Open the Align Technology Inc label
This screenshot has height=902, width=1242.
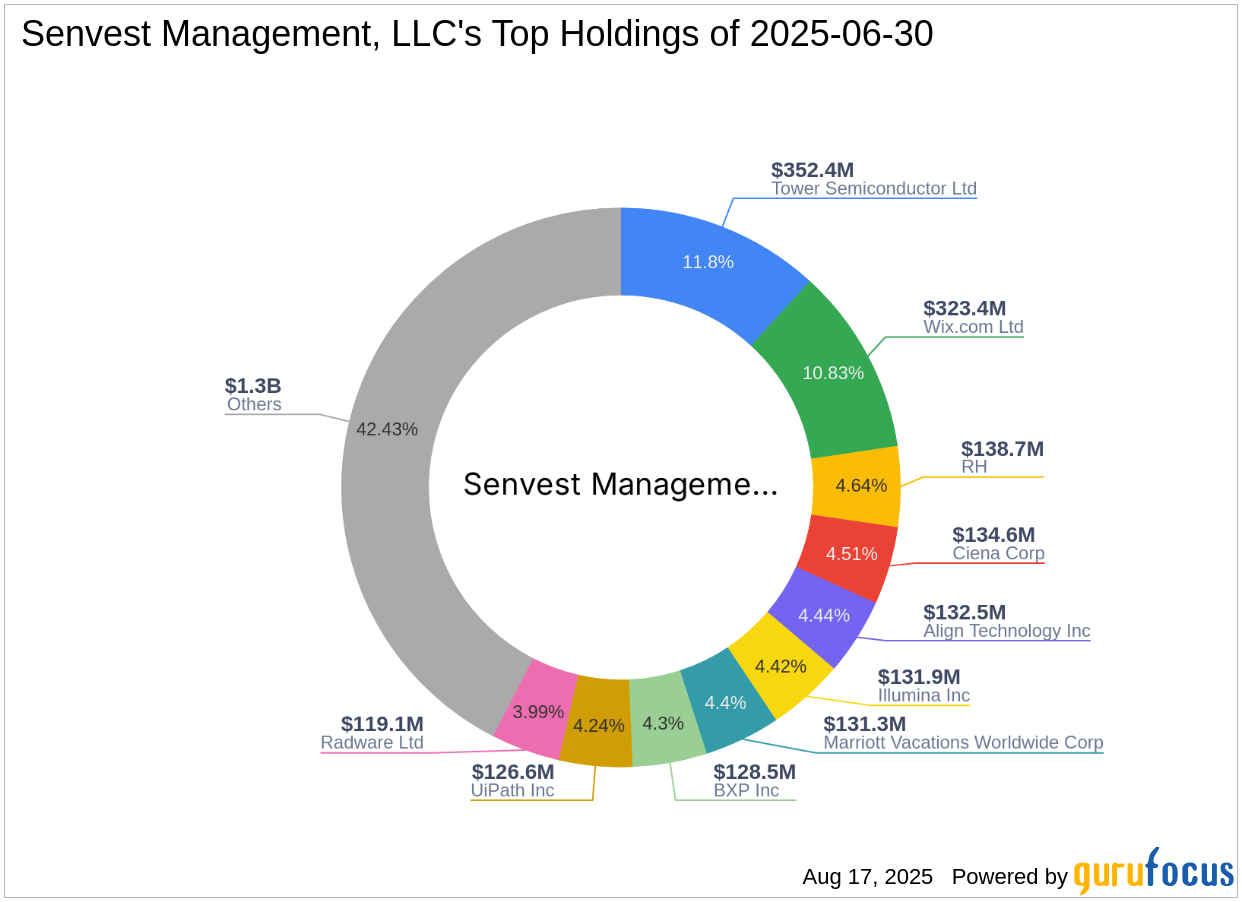click(x=1006, y=631)
